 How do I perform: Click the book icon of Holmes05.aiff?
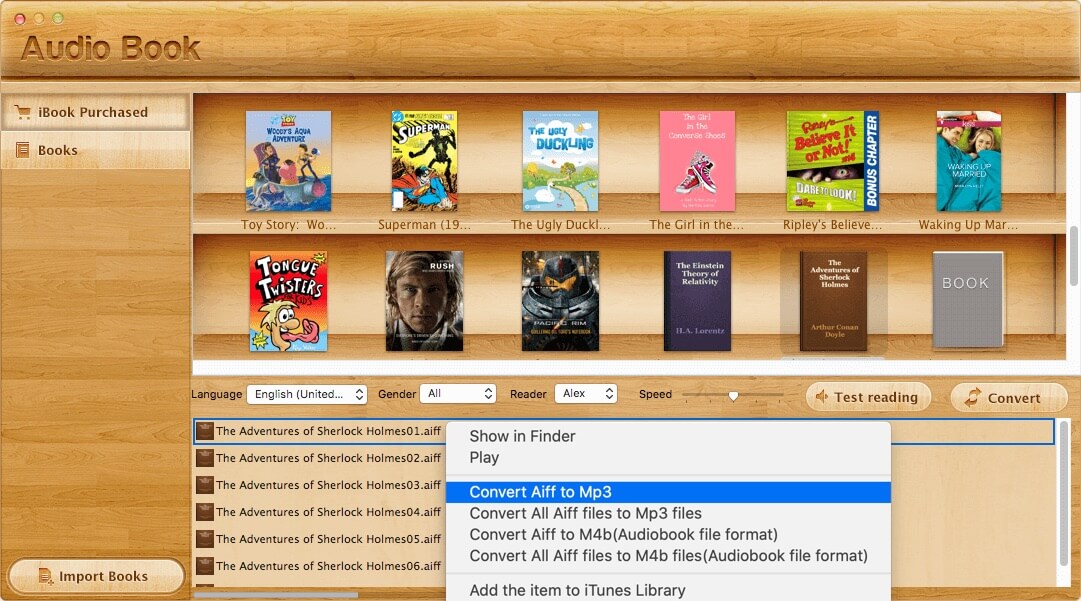(x=205, y=538)
